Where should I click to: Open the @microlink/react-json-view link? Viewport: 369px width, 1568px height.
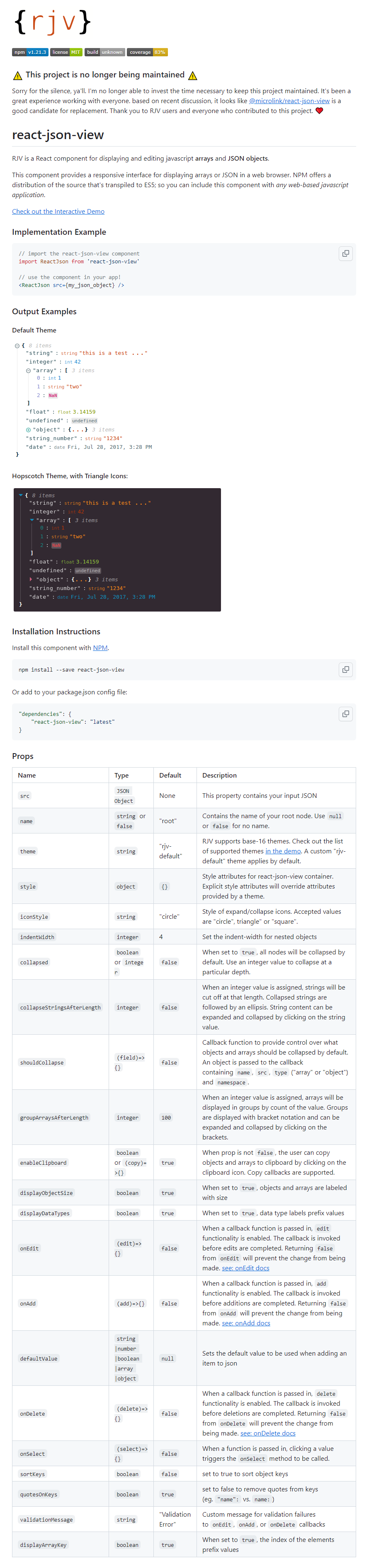289,101
